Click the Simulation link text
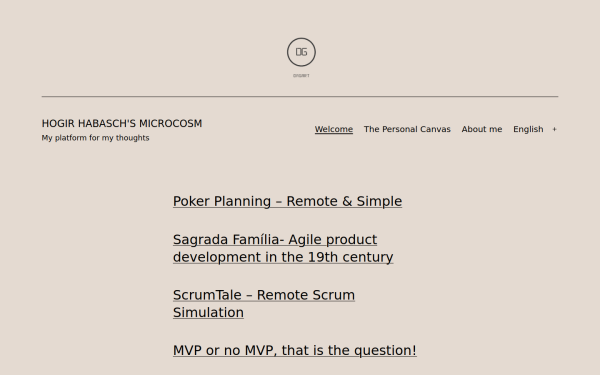The image size is (600, 375). coord(208,313)
